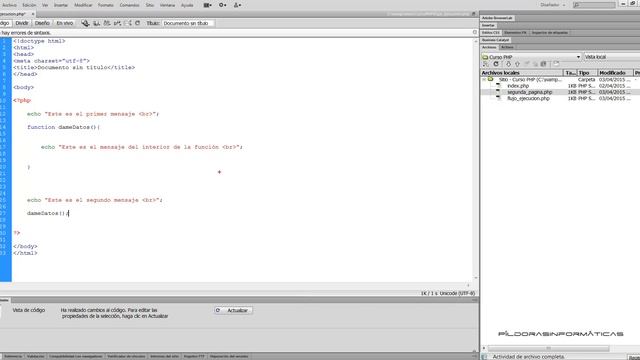Click the file management icon in document toolbar

[96, 23]
